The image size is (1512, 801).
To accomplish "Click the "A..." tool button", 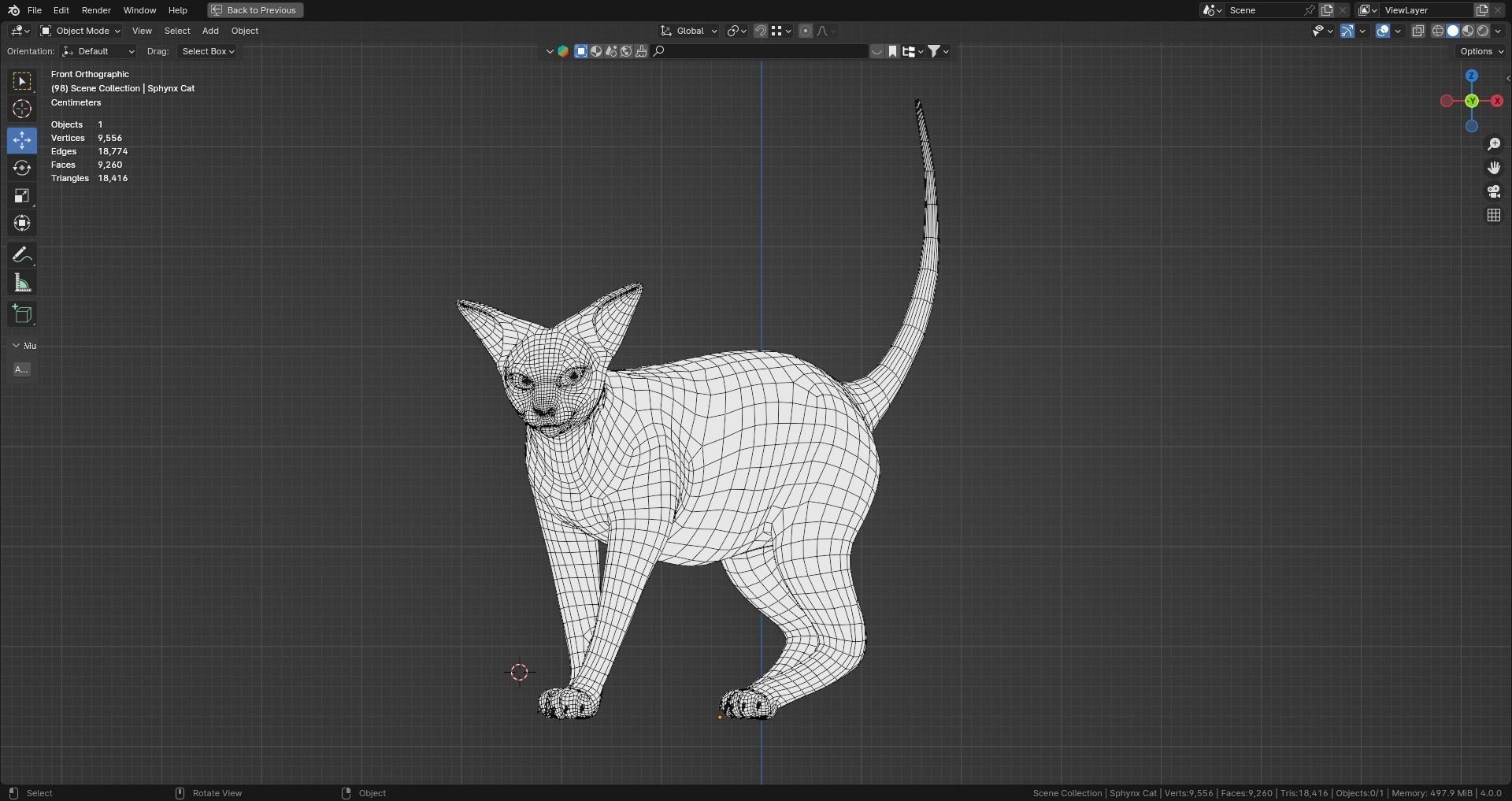I will click(22, 369).
